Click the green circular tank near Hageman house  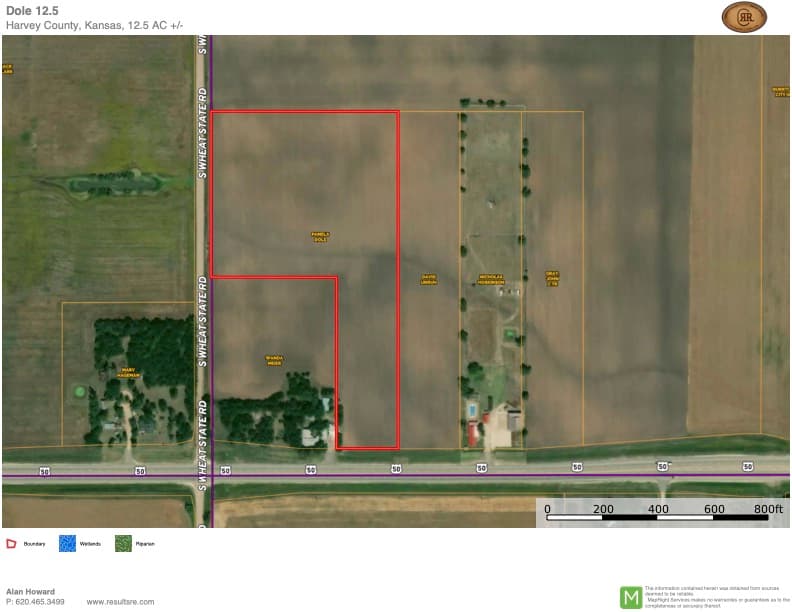click(x=80, y=392)
